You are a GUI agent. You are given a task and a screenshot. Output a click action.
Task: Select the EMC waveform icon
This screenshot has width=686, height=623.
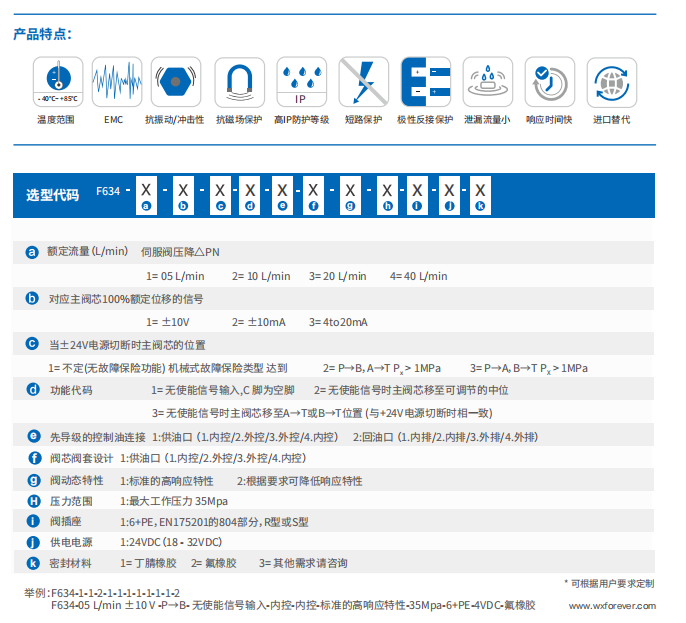(x=115, y=82)
